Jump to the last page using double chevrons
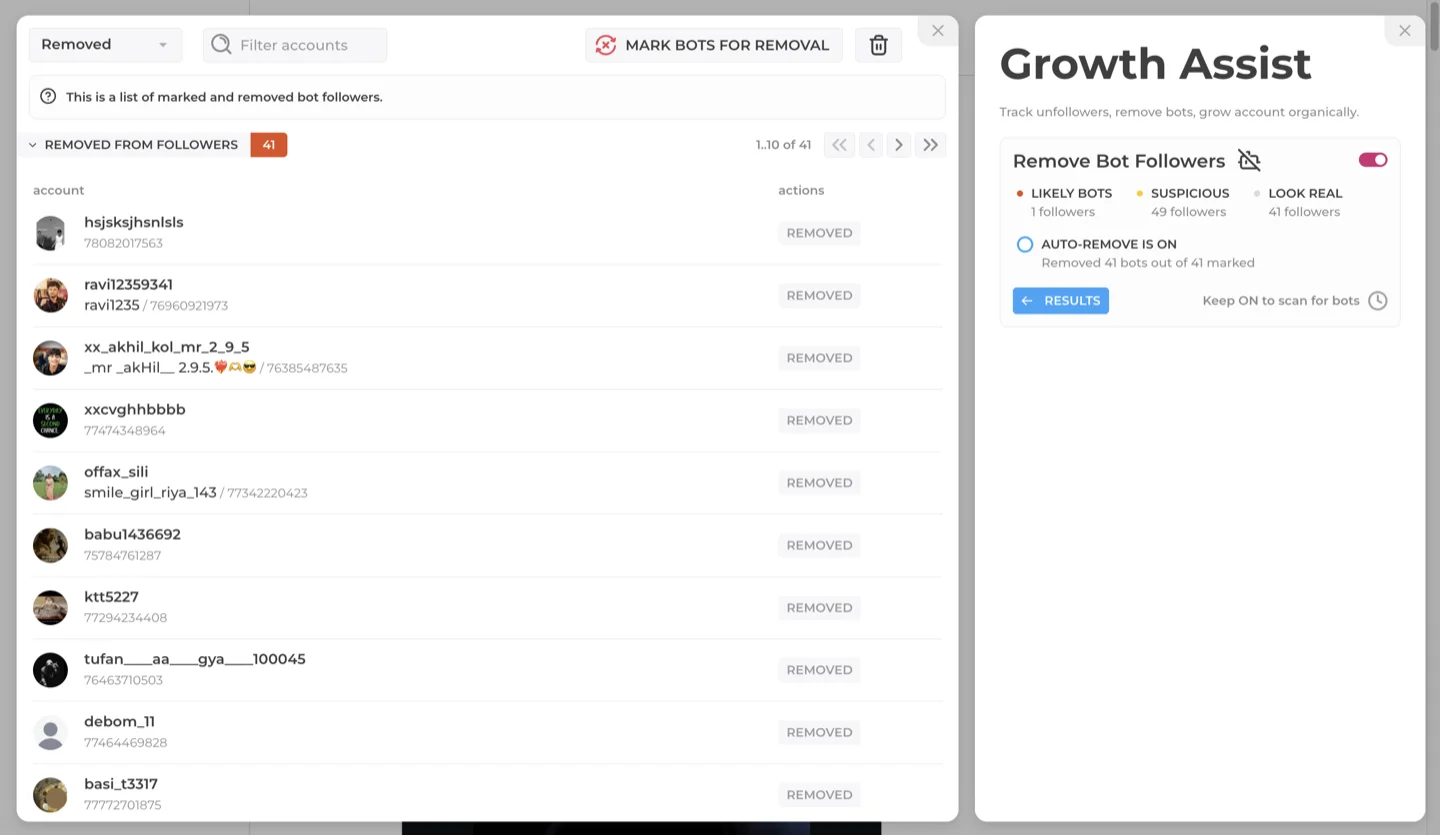 pyautogui.click(x=931, y=145)
